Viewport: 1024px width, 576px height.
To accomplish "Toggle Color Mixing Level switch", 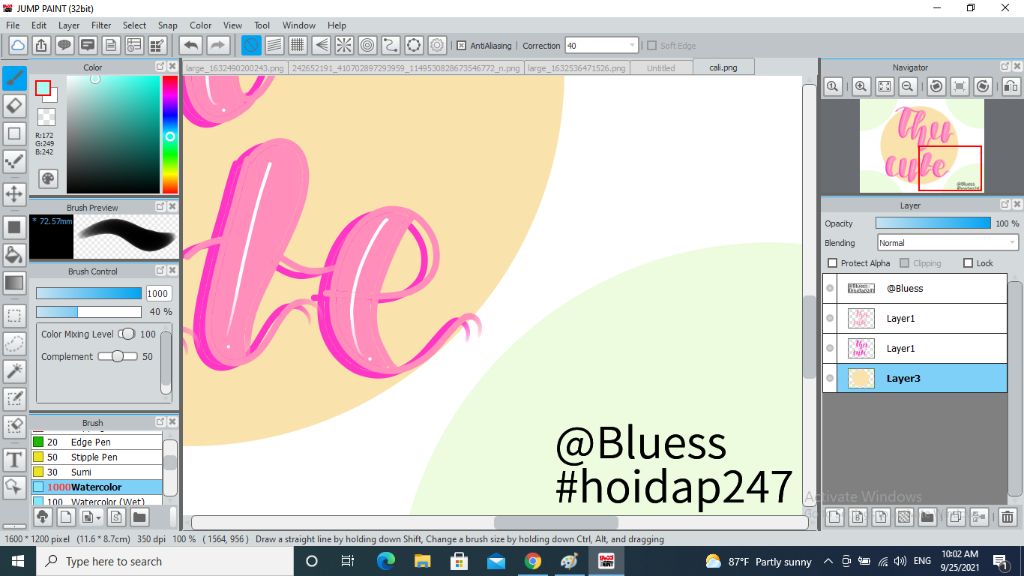I will pos(127,334).
